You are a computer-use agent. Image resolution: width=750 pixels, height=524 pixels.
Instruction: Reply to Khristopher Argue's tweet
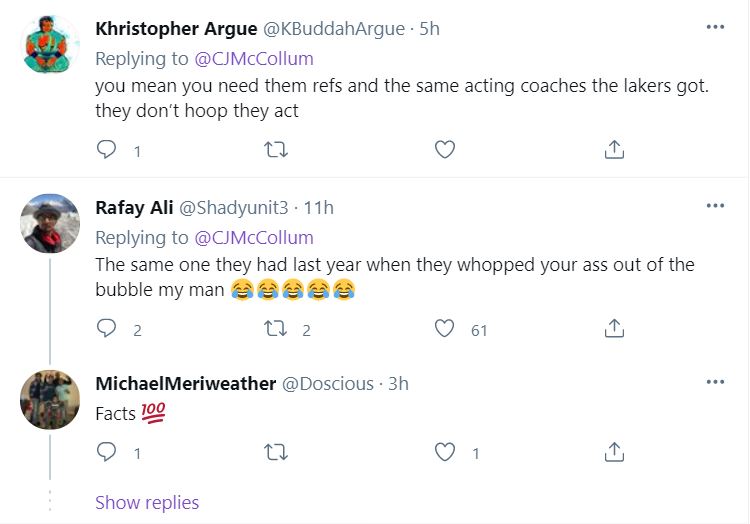point(106,150)
